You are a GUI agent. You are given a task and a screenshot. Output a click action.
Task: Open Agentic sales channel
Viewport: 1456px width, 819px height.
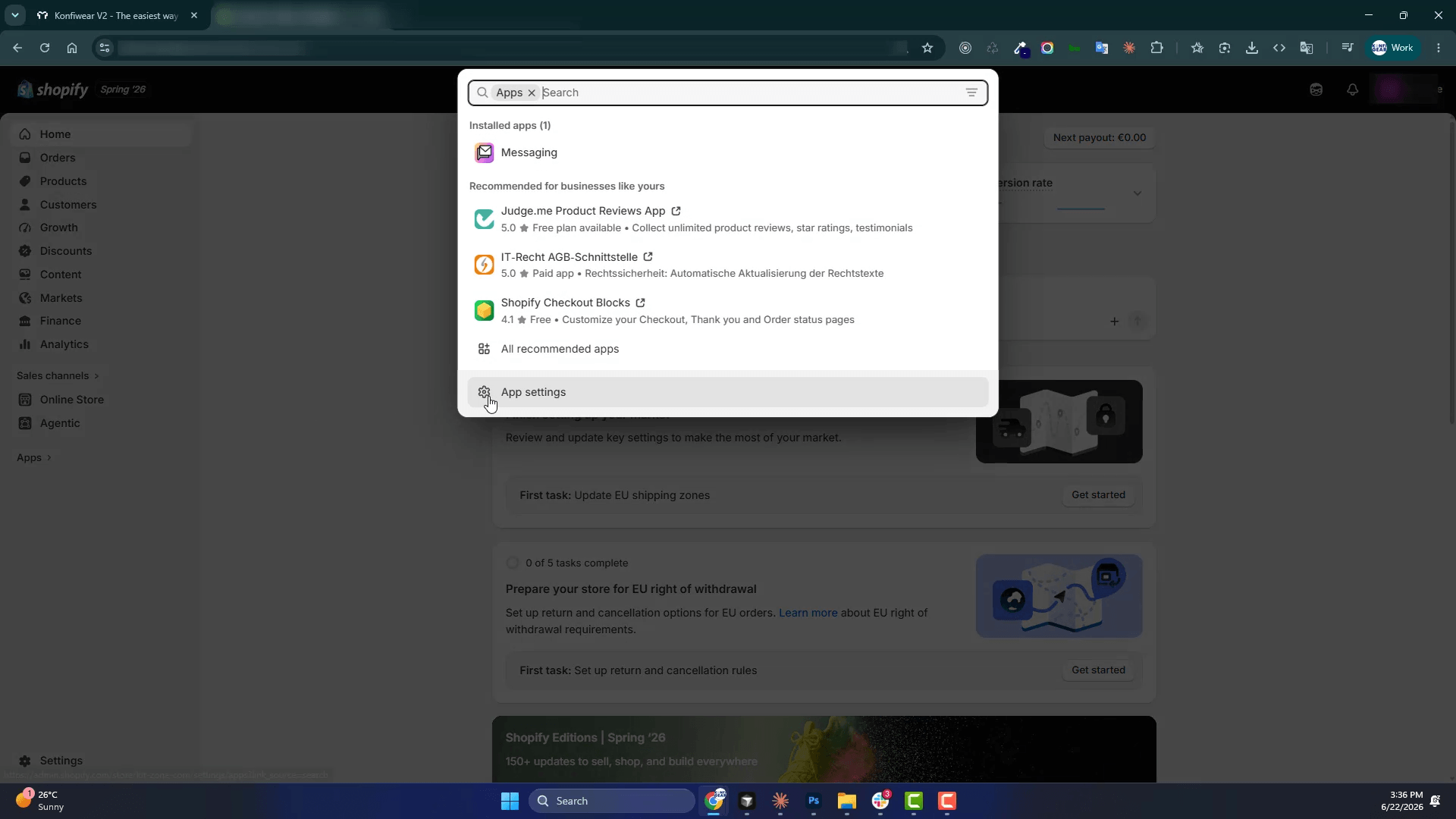point(100,423)
